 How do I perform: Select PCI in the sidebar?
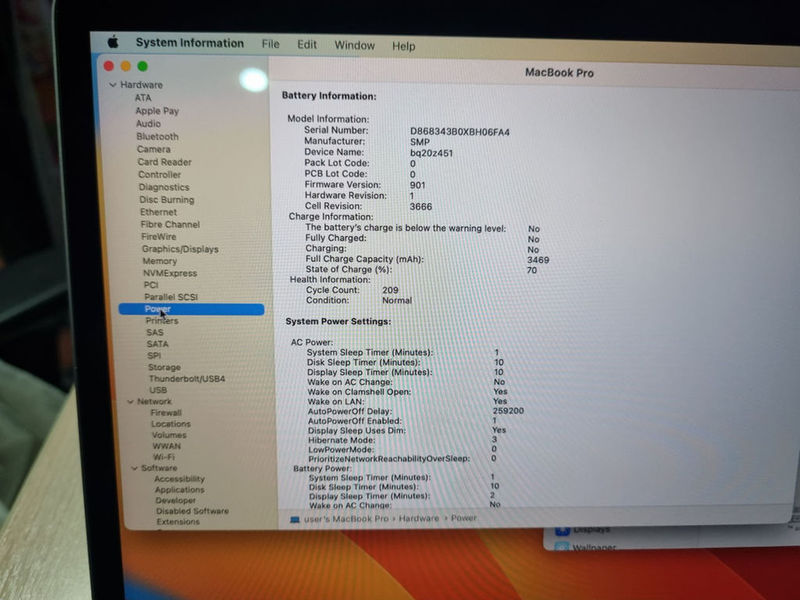tap(151, 285)
